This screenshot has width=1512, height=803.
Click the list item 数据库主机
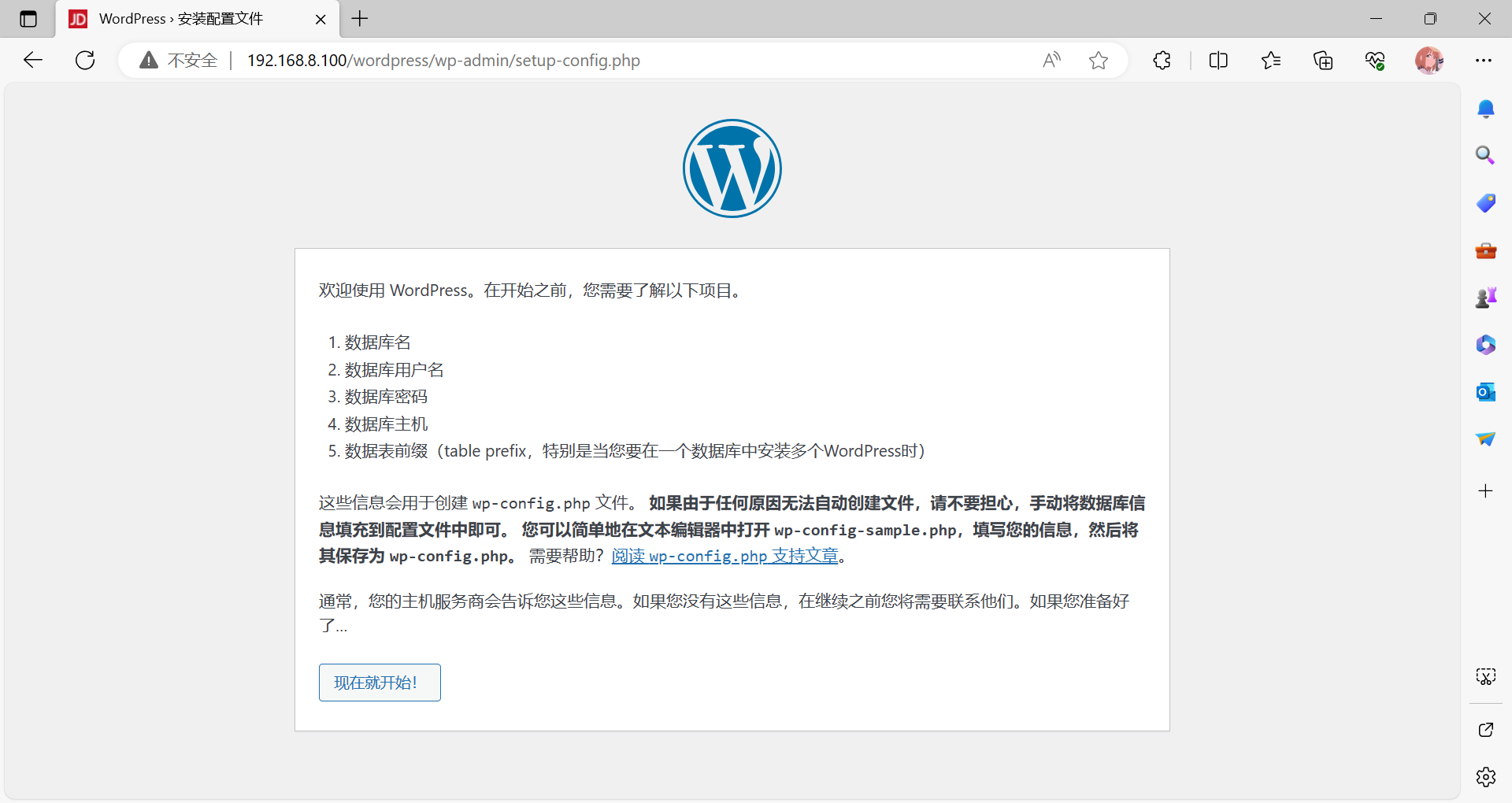[386, 424]
